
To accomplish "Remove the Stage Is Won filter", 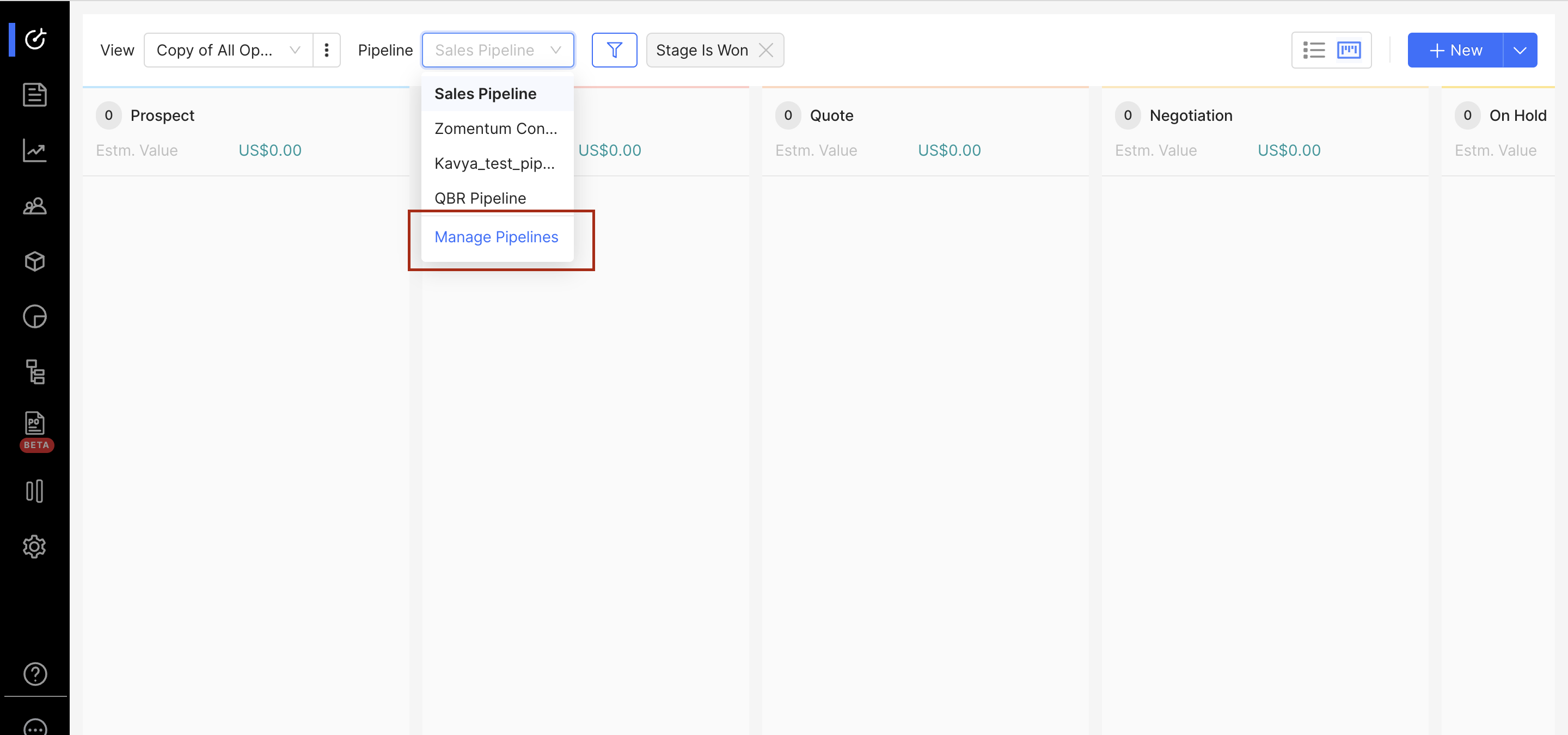I will point(765,50).
